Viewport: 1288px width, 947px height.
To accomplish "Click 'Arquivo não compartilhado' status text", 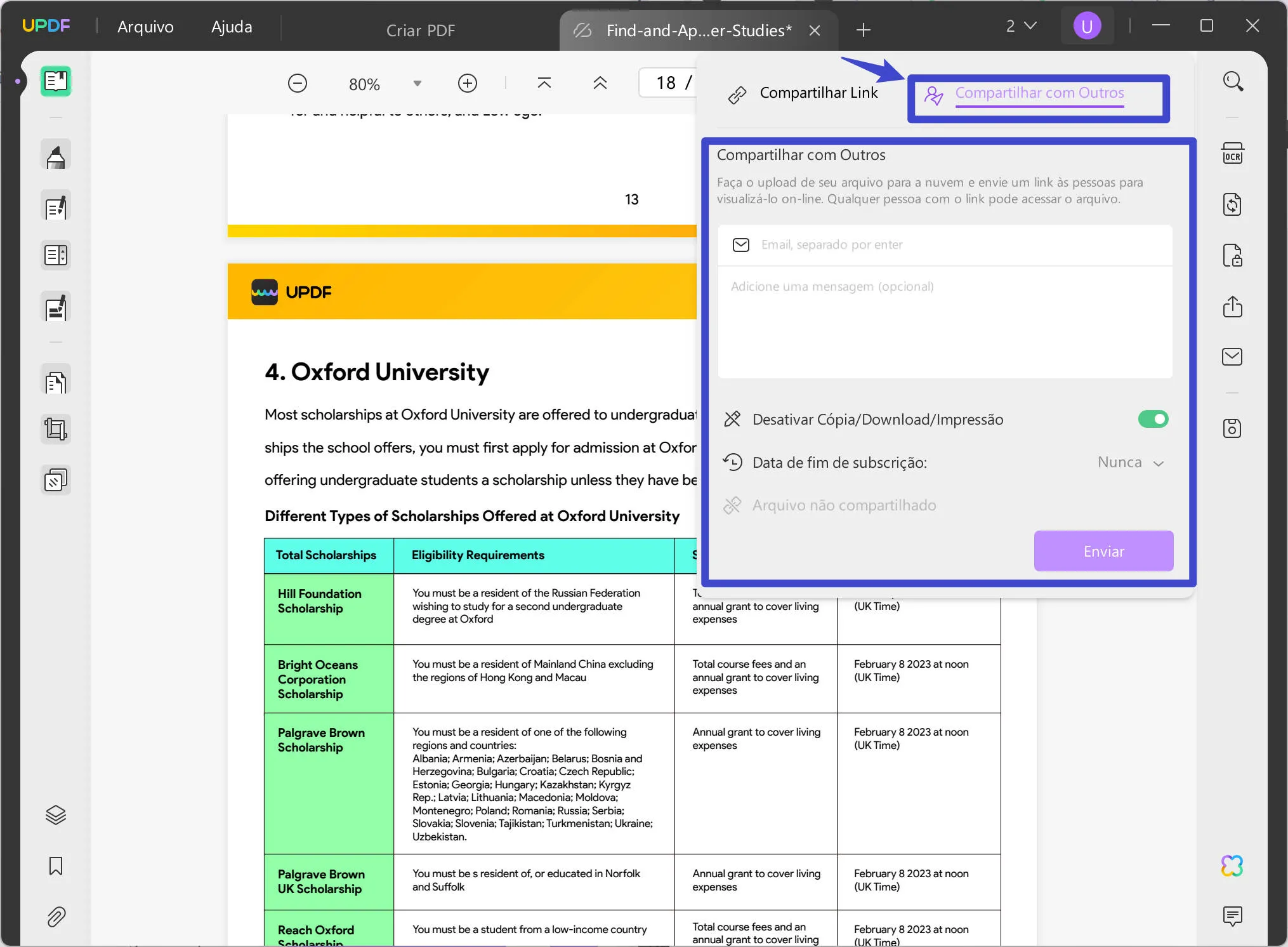I will coord(844,505).
